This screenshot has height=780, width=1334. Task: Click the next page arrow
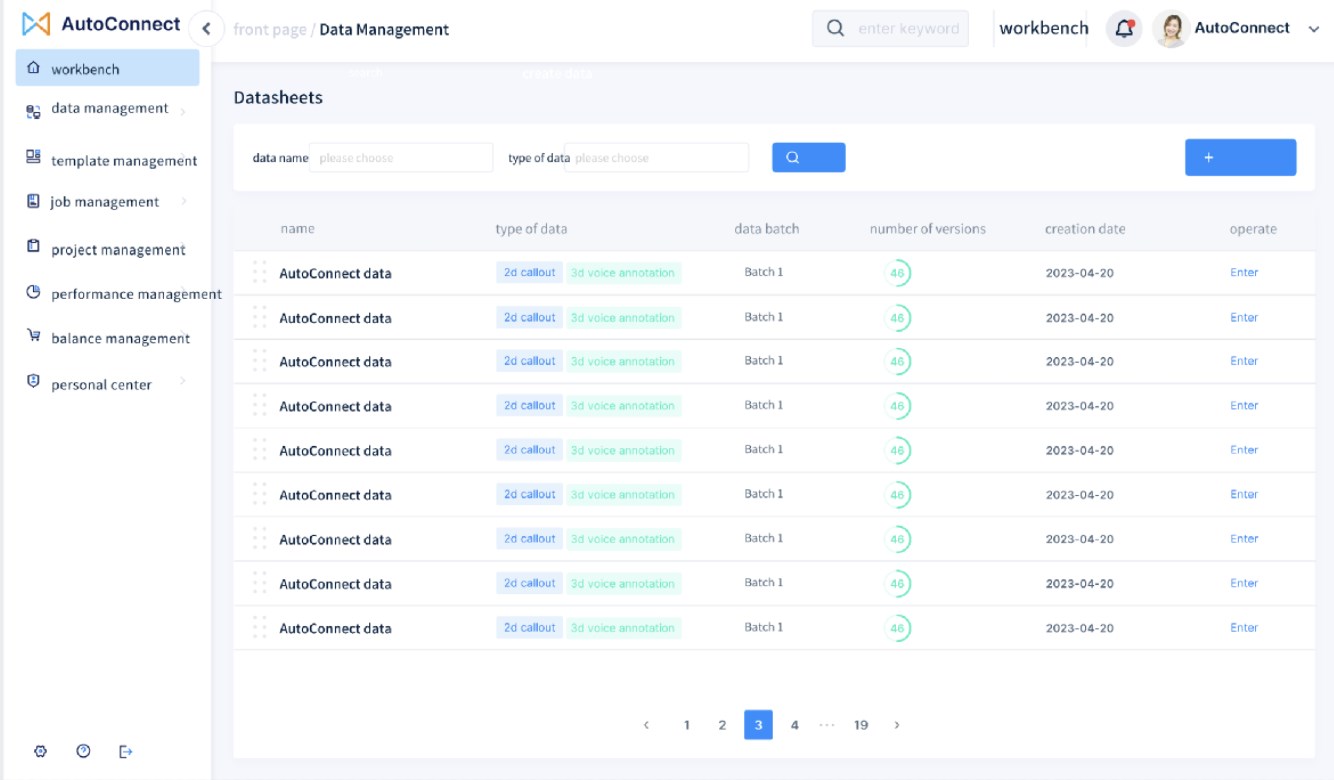[897, 725]
